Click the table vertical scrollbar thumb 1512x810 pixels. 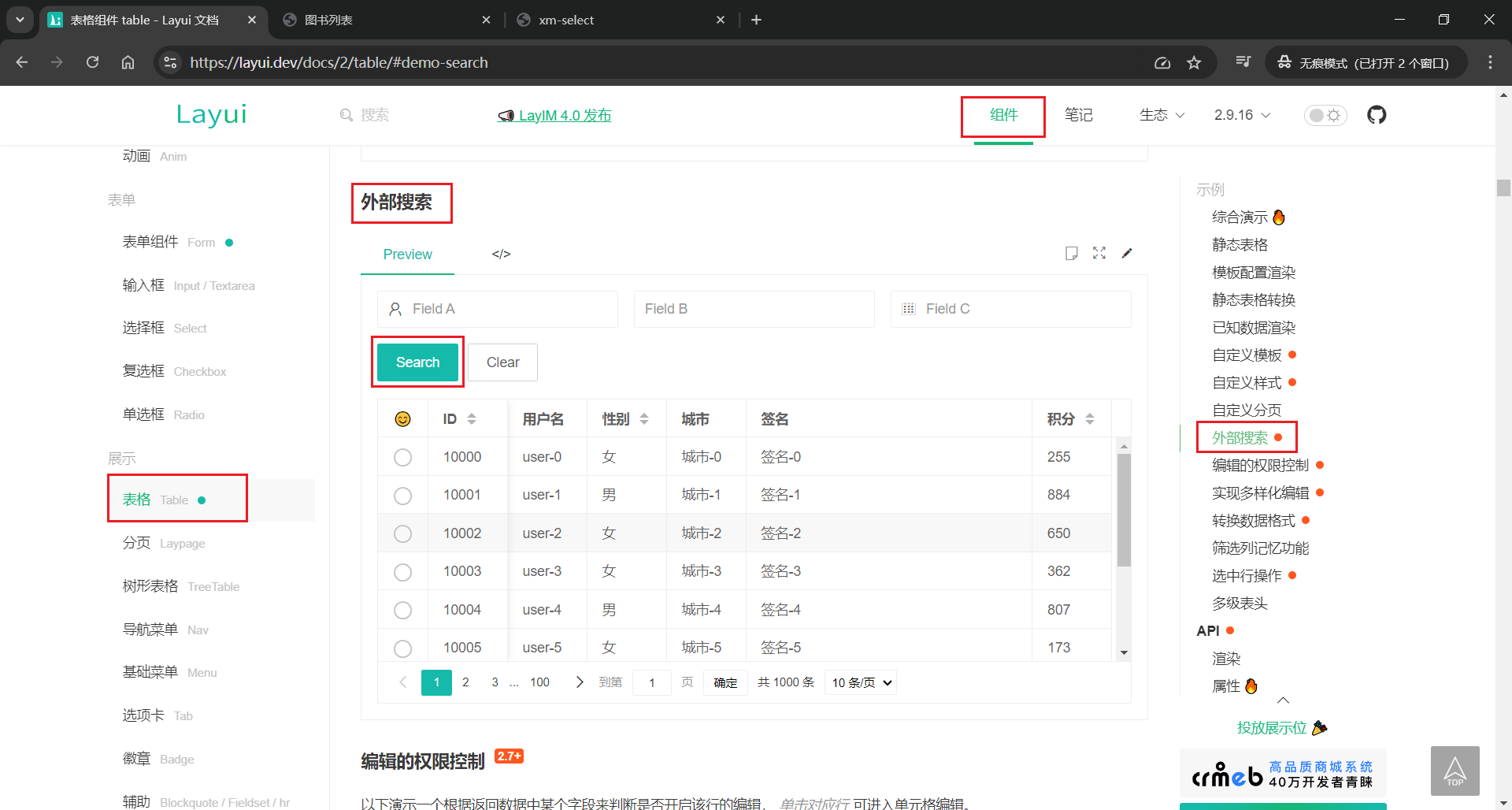click(1124, 510)
